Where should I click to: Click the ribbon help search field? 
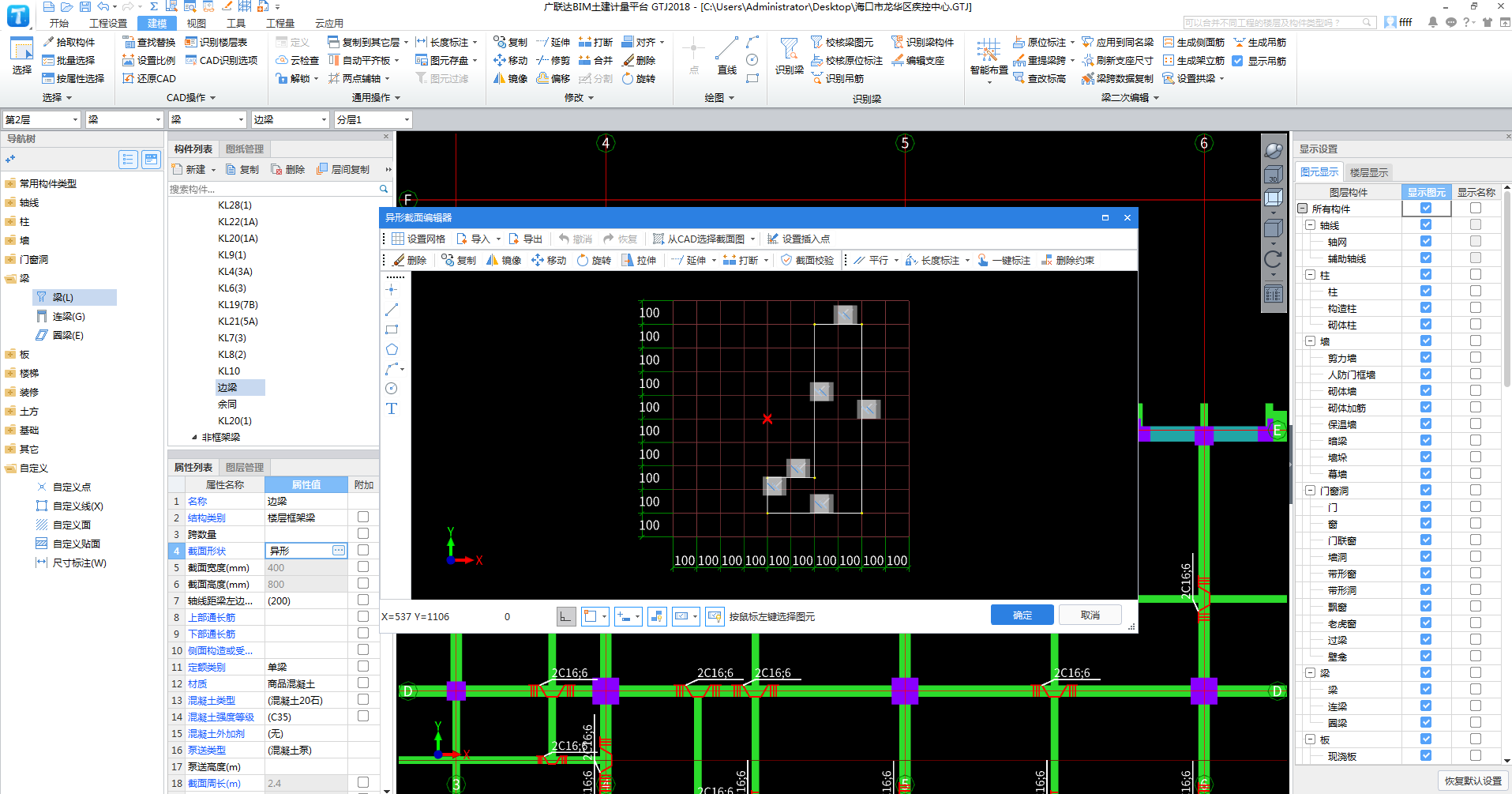pyautogui.click(x=1272, y=22)
